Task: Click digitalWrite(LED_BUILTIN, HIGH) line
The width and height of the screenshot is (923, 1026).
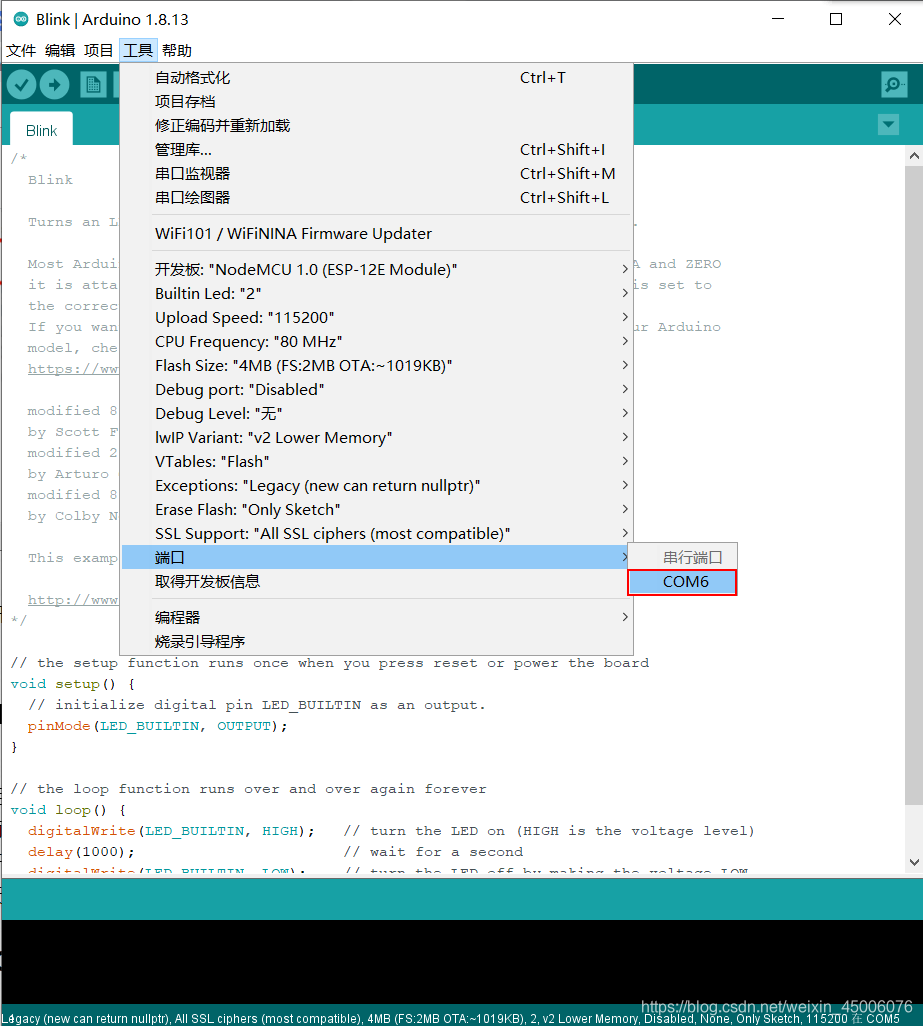Action: tap(171, 830)
